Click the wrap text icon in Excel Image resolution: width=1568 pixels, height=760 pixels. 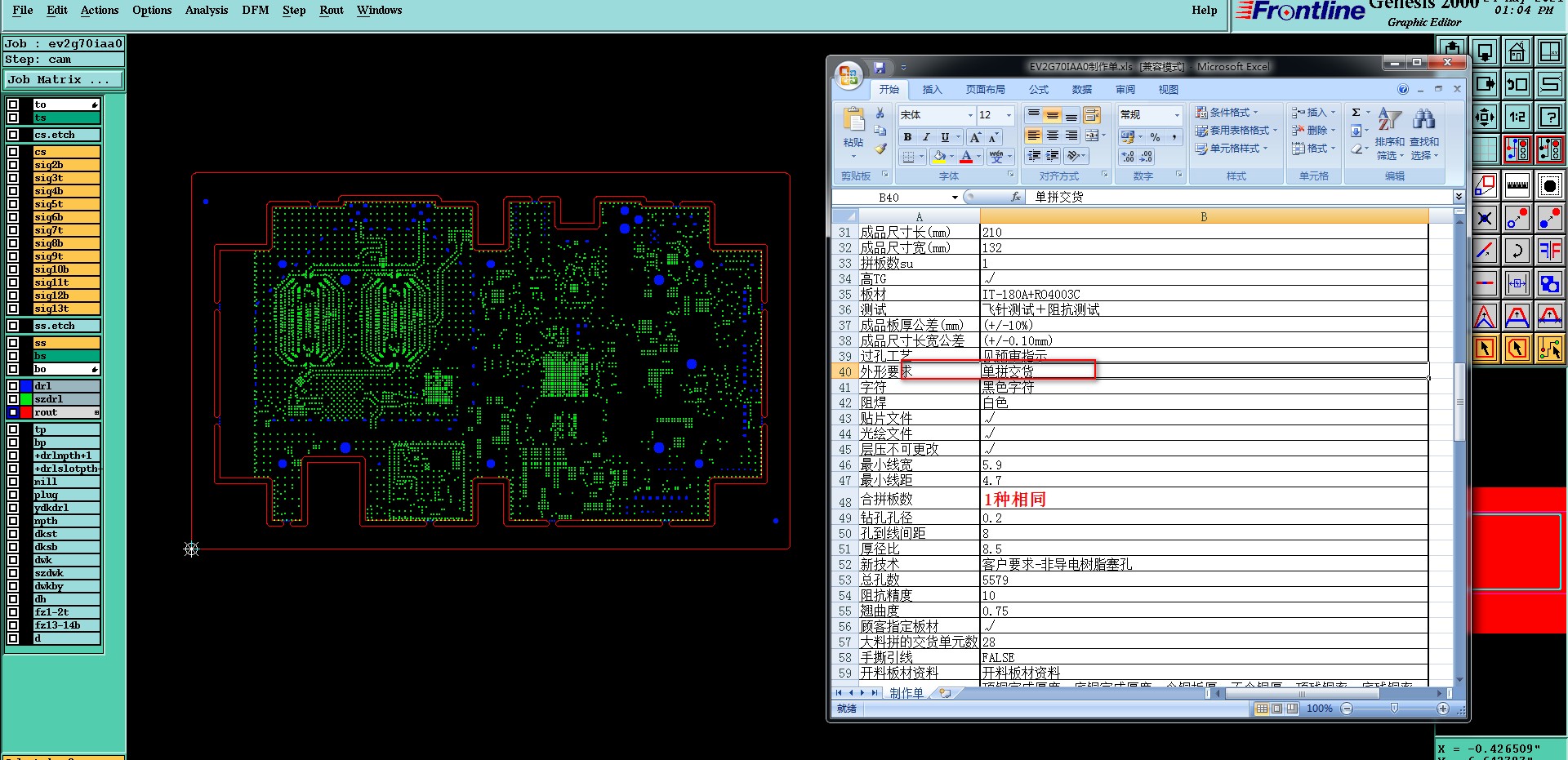(1092, 115)
